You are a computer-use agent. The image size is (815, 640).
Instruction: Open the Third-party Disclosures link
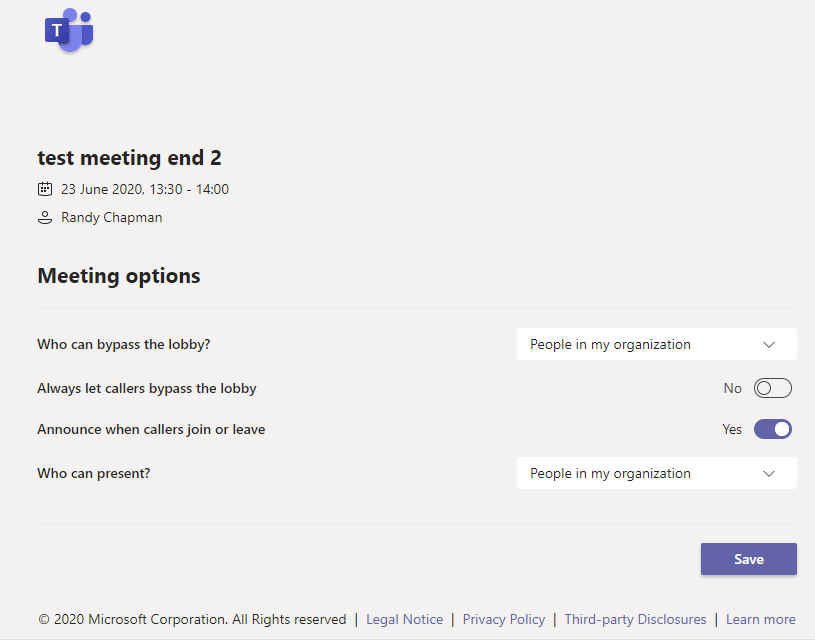[x=635, y=619]
